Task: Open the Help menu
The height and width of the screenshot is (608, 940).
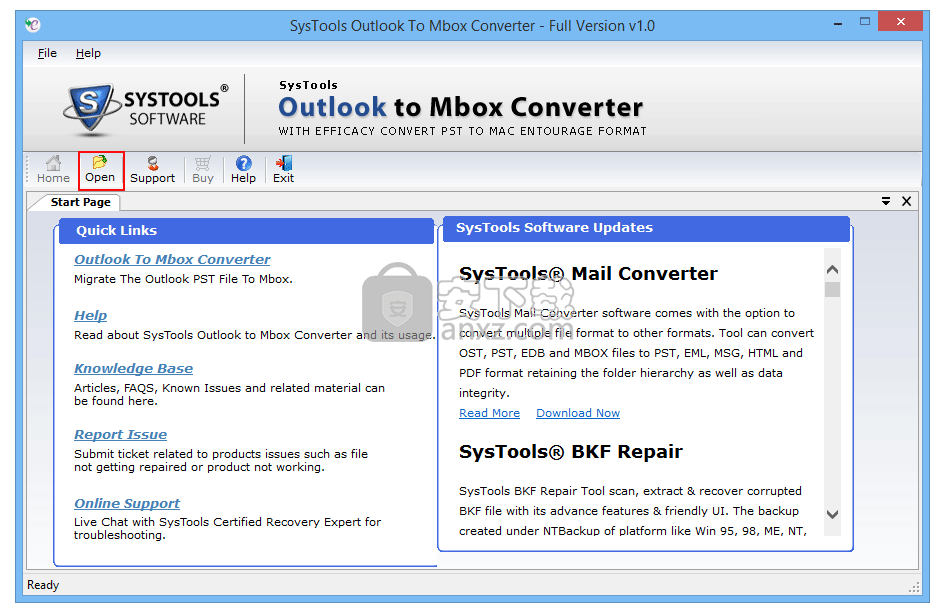Action: coord(88,53)
